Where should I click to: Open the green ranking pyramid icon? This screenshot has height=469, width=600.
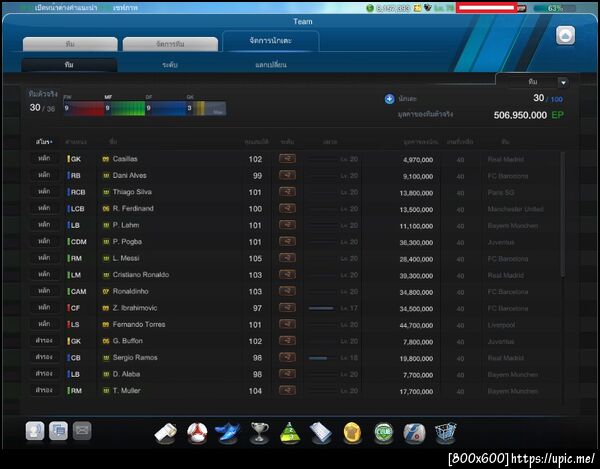coord(290,433)
